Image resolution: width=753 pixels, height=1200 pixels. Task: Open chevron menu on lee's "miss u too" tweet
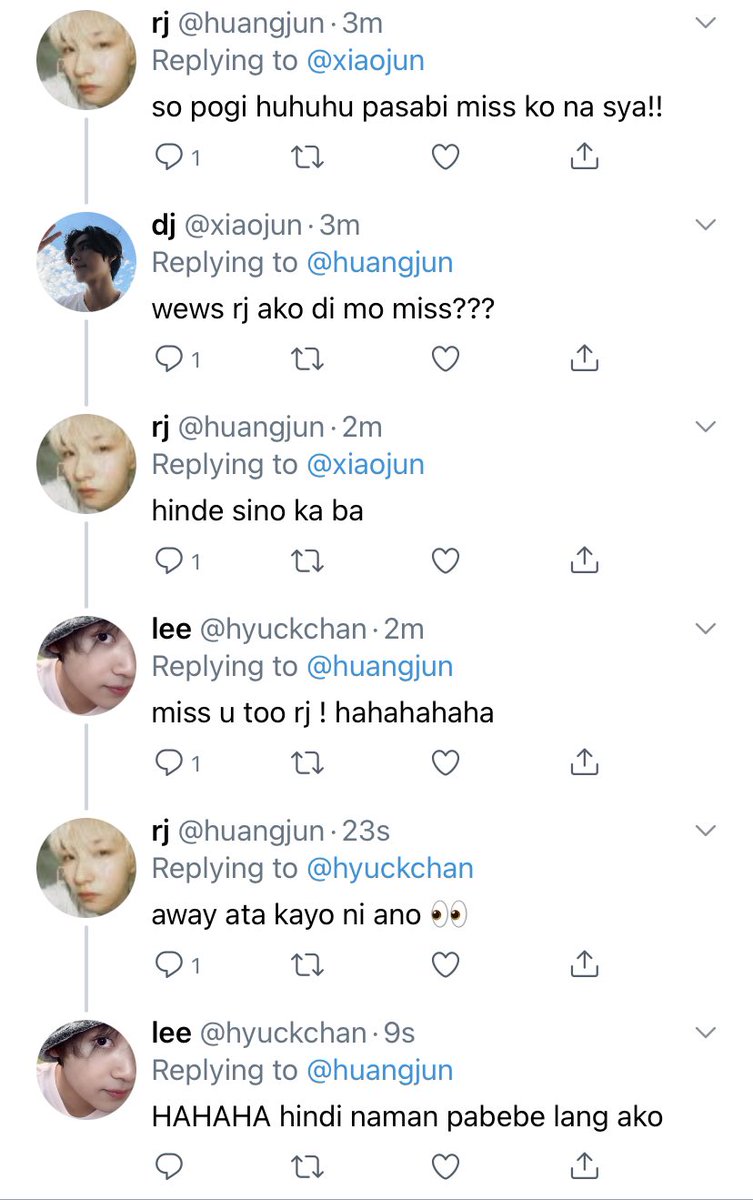coord(706,629)
